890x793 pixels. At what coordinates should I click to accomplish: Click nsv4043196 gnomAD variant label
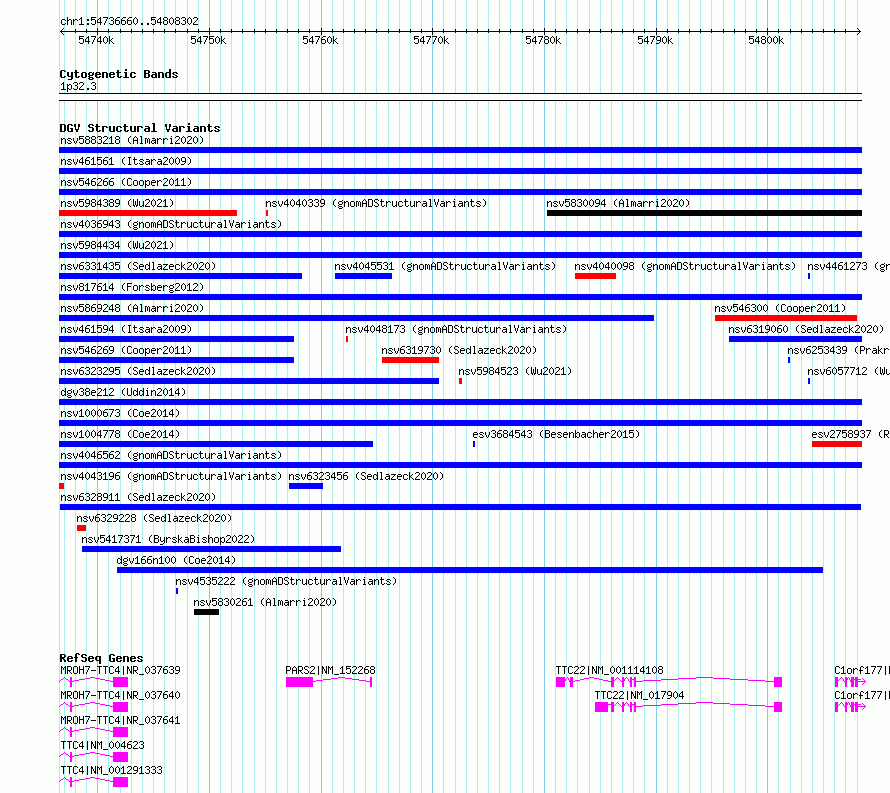[171, 476]
